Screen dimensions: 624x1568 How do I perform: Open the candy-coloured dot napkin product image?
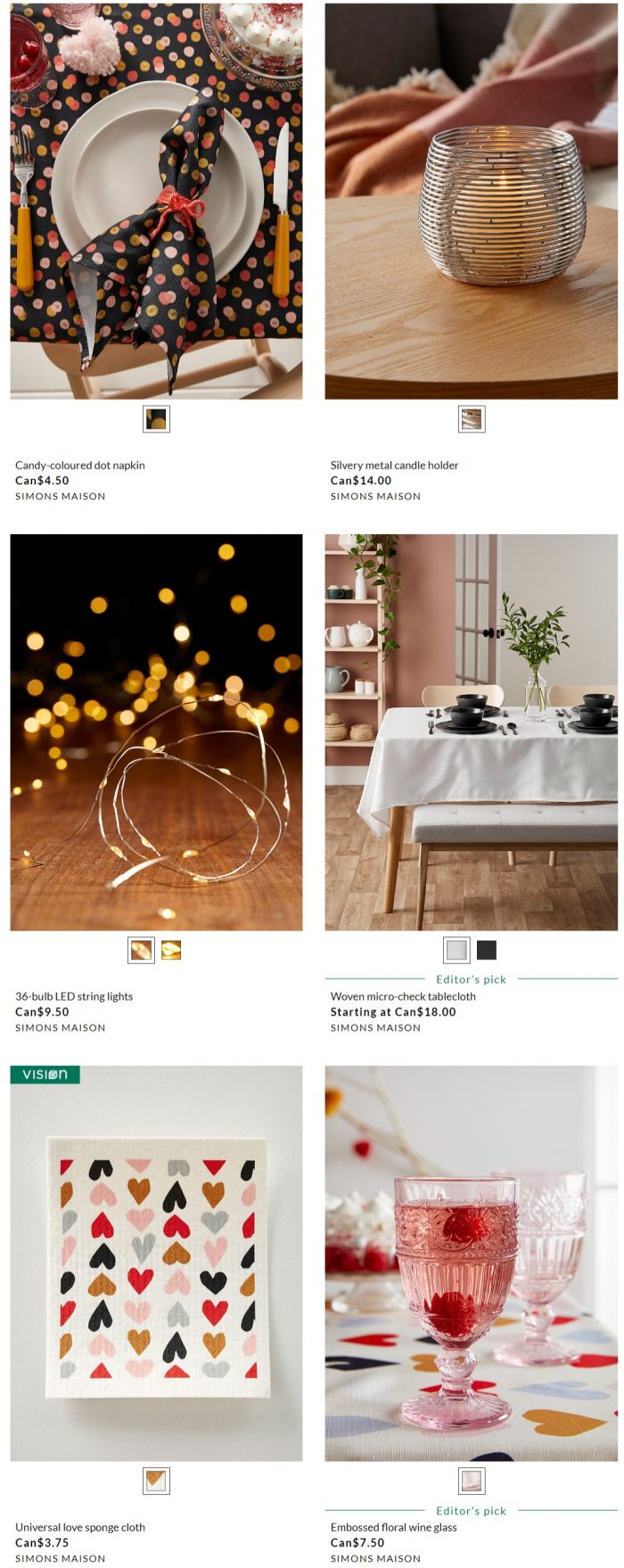[x=156, y=201]
